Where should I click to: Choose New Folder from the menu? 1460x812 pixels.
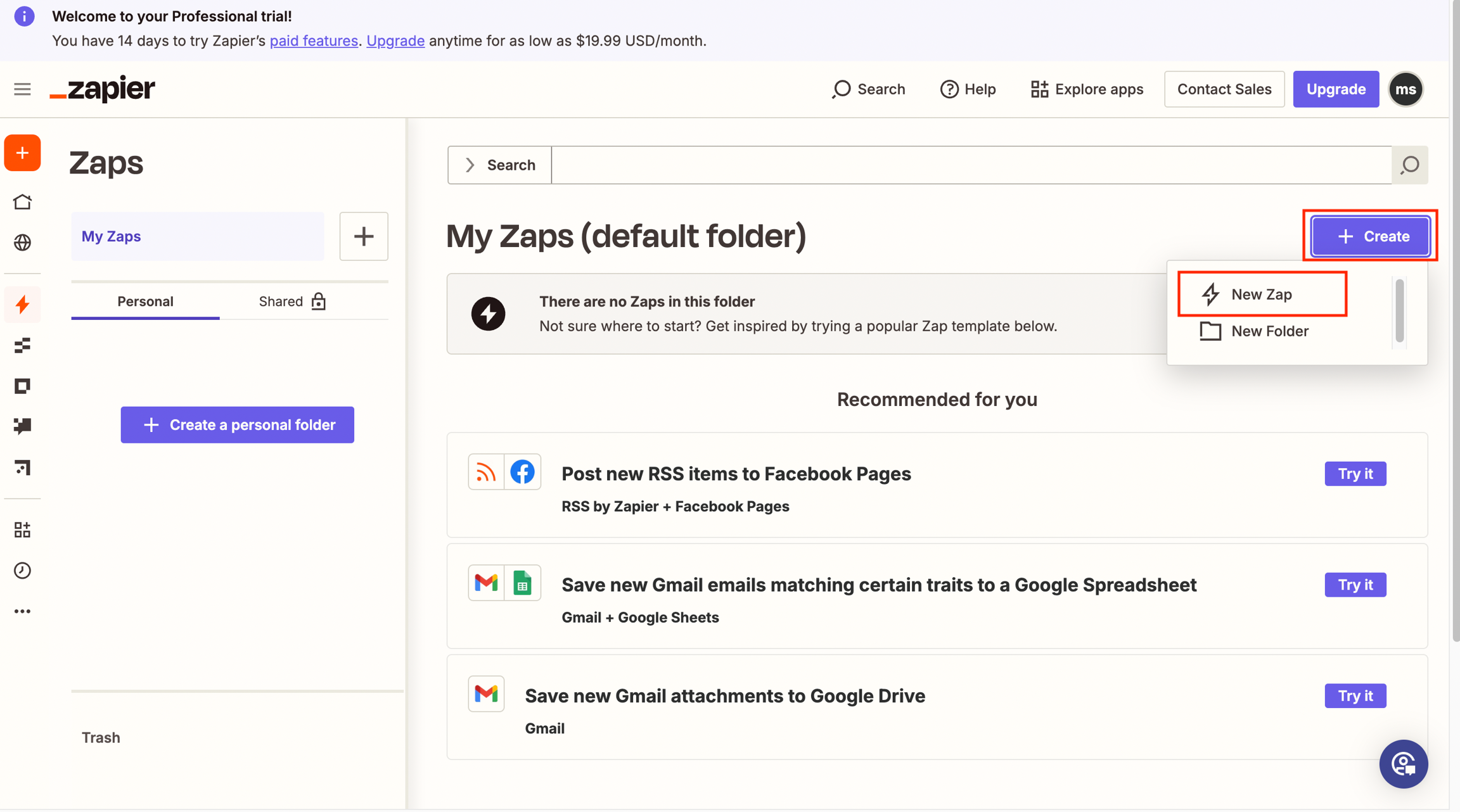point(1269,331)
